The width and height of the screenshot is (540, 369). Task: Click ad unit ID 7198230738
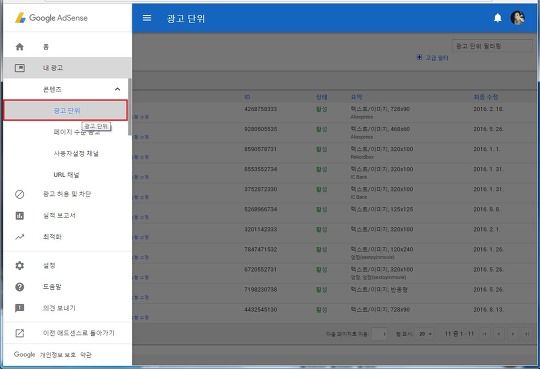click(260, 289)
